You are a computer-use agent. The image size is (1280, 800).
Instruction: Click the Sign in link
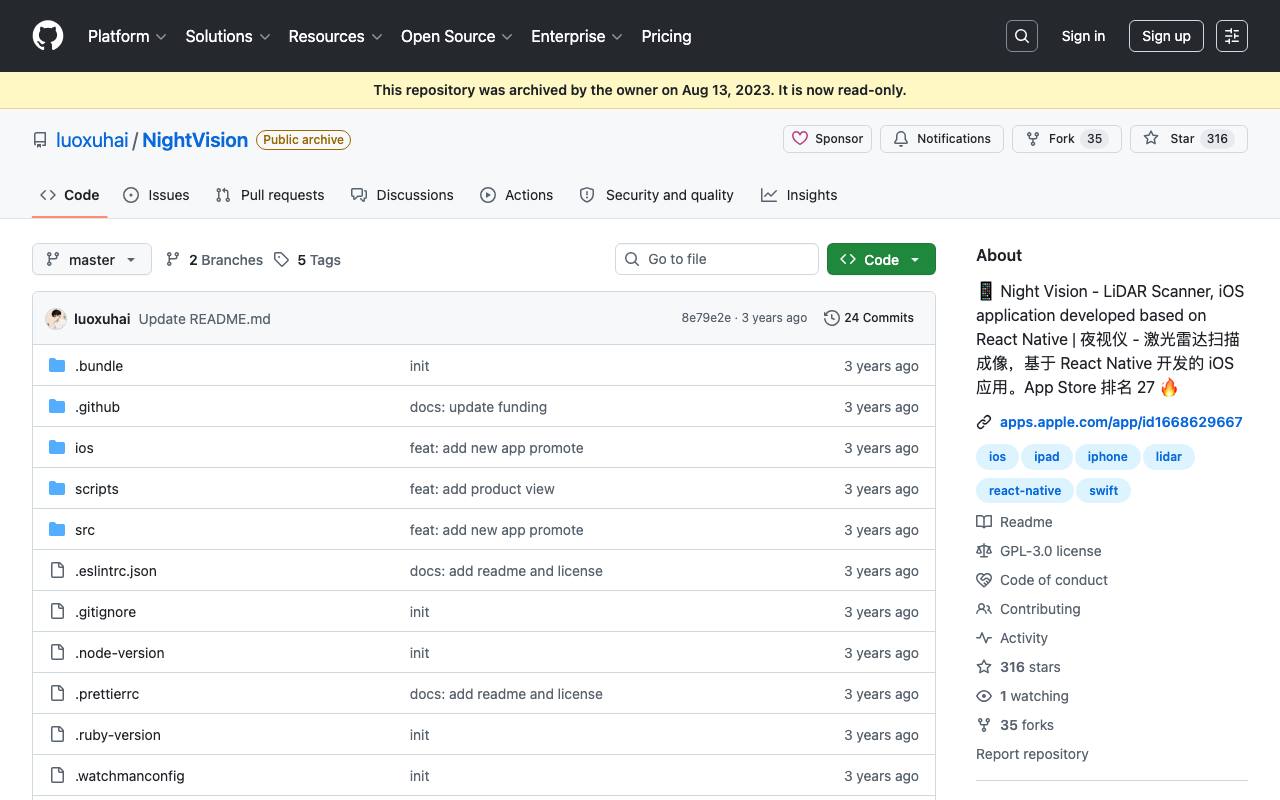point(1083,36)
